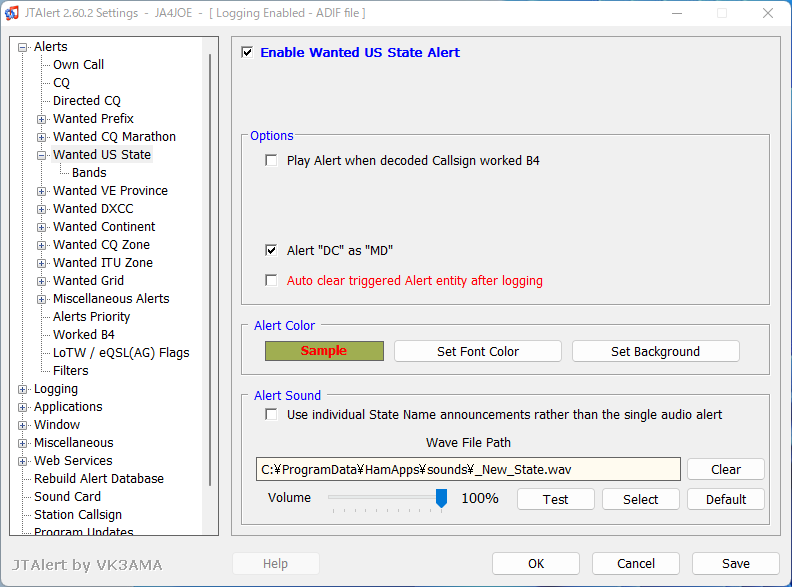Expand the Web Services section

22,461
